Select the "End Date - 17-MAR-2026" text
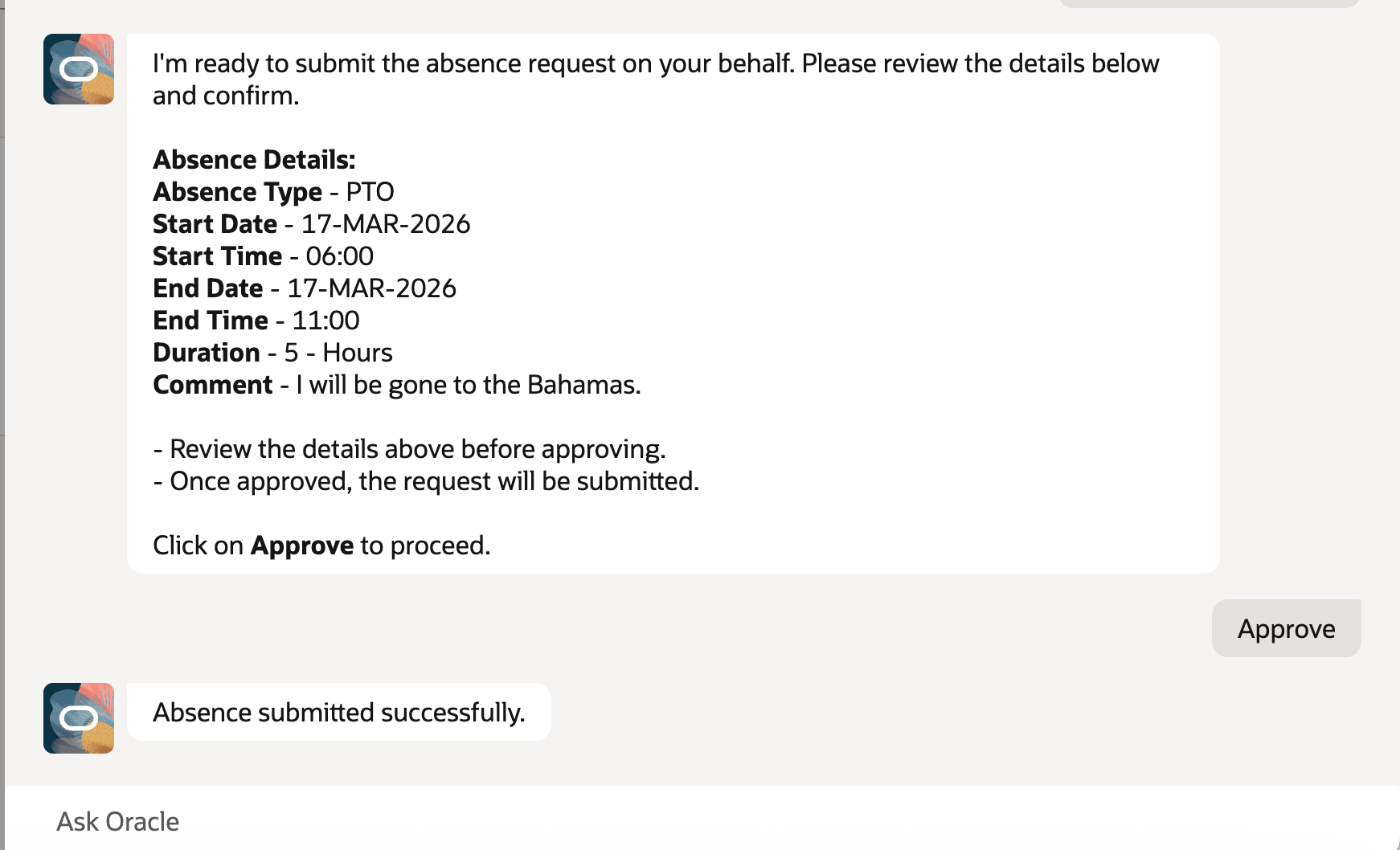 304,288
